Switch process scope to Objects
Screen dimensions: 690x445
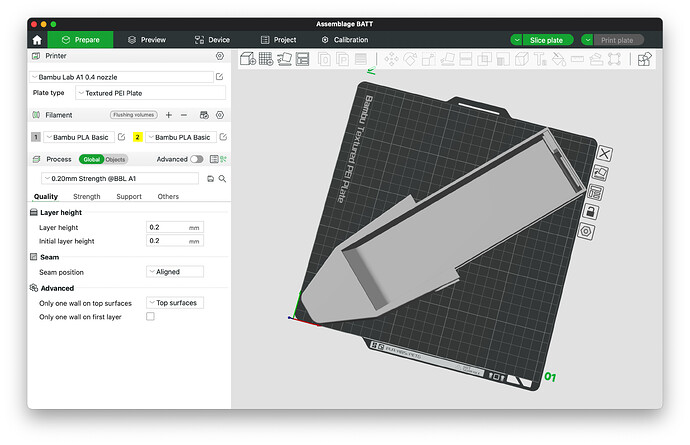tap(115, 159)
